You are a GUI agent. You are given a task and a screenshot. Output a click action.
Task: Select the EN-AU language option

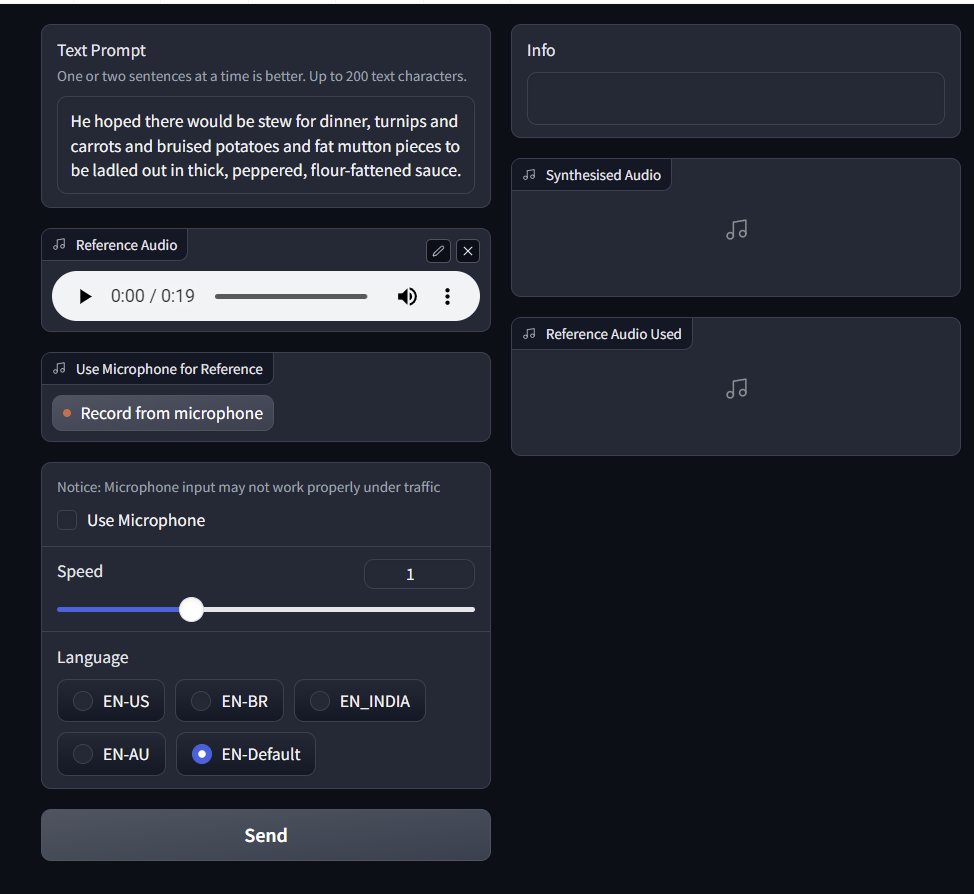click(x=111, y=754)
